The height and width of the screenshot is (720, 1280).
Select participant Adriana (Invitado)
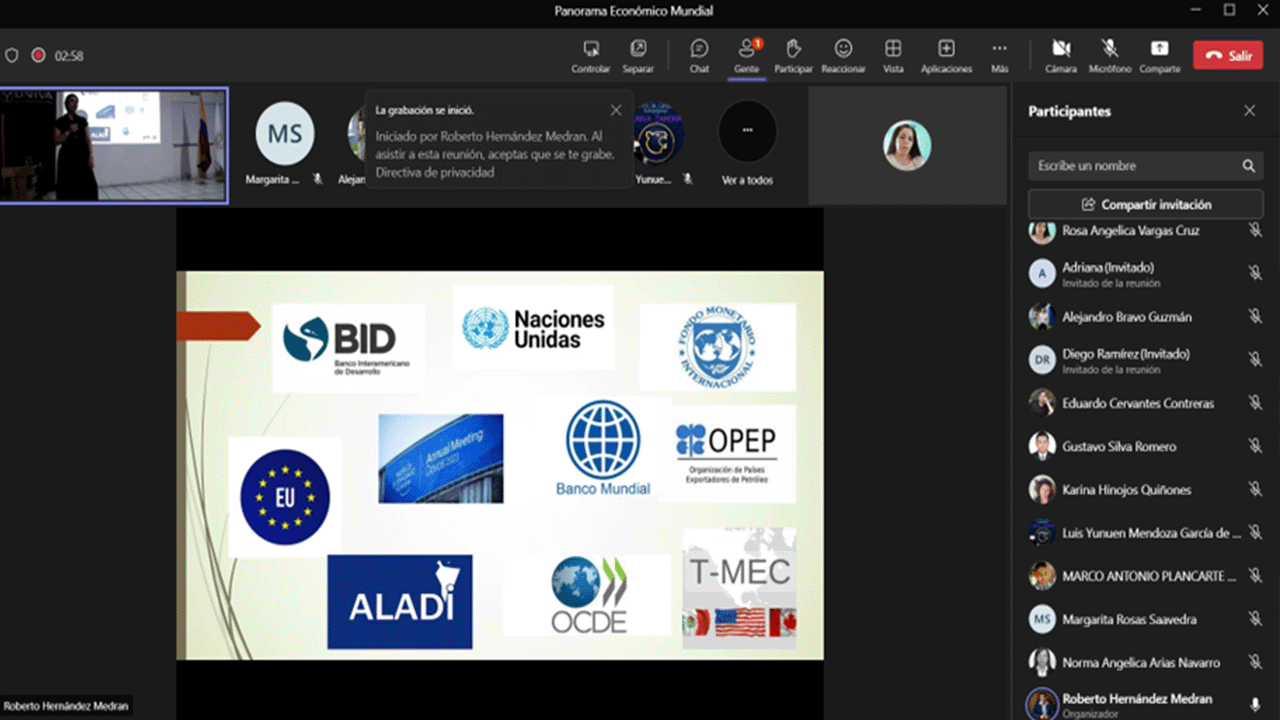[1146, 274]
